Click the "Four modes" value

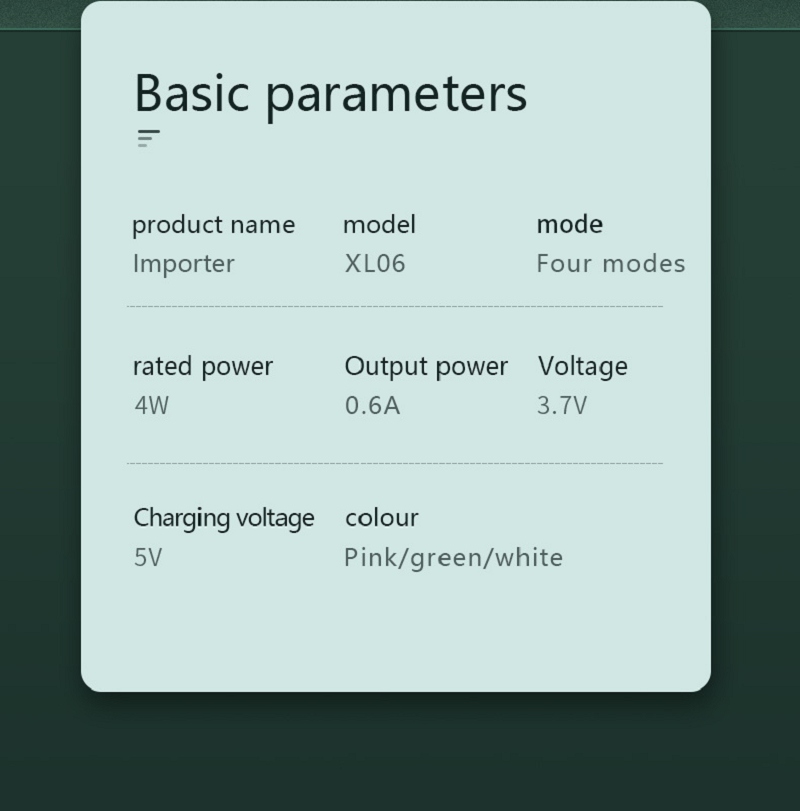611,264
